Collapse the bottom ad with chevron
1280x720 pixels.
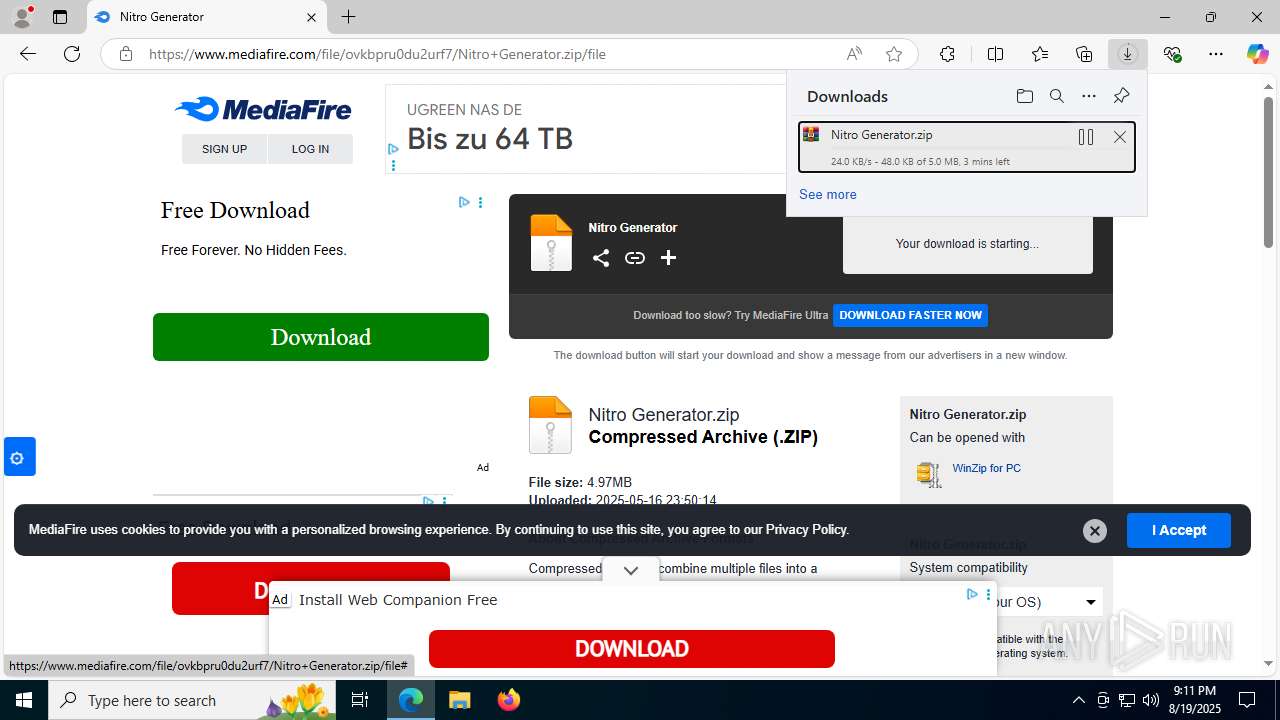click(631, 570)
